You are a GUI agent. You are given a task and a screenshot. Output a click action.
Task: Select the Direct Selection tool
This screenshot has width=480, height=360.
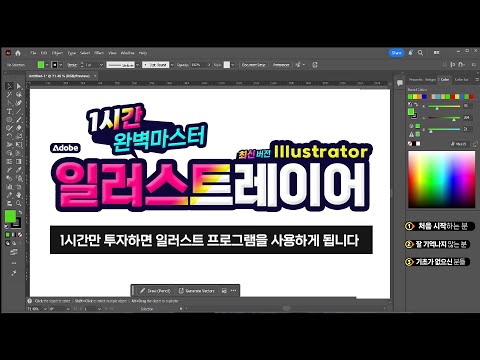(x=19, y=86)
